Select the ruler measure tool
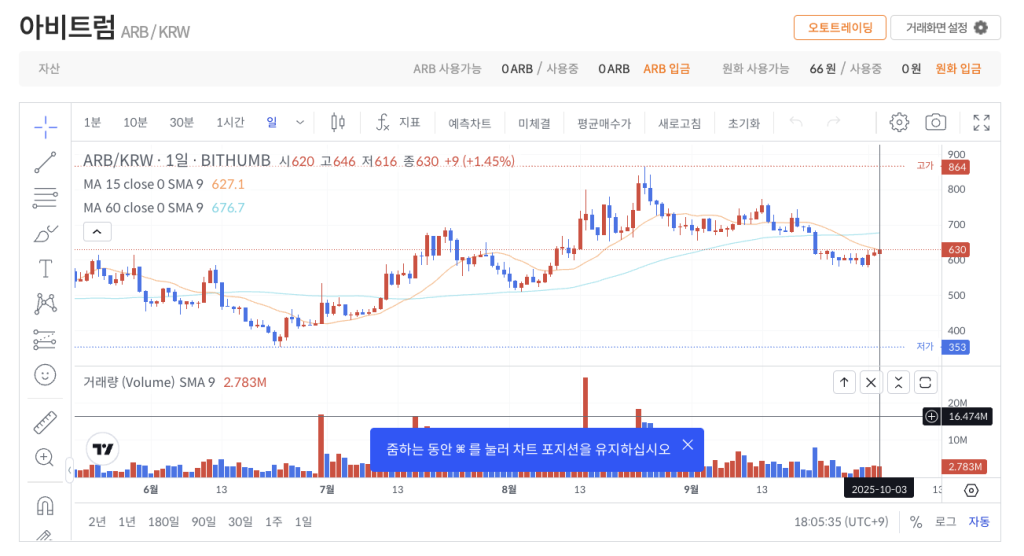Screen dimensions: 1024x556 pyautogui.click(x=45, y=422)
